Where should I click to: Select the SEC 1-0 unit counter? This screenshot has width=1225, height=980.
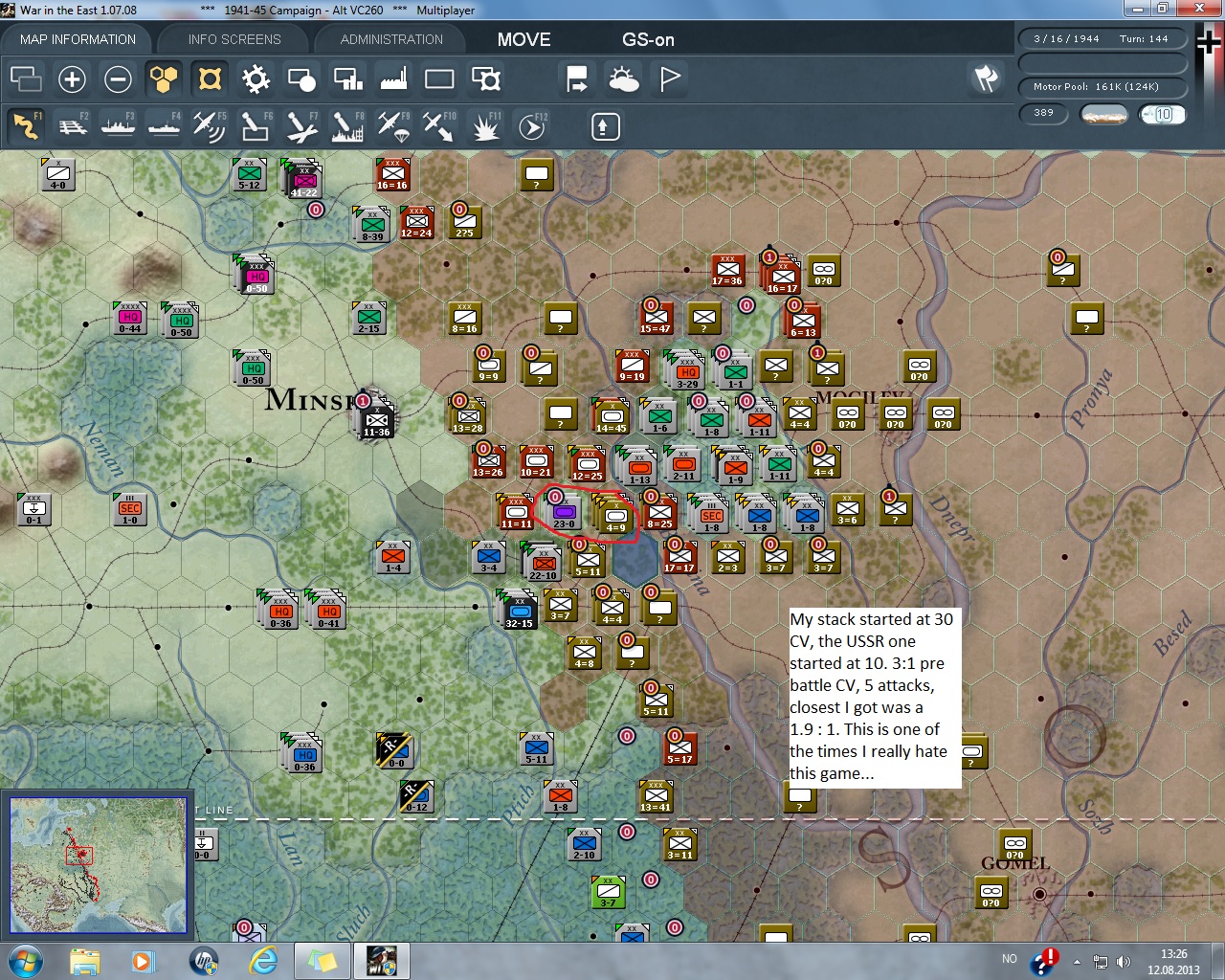point(129,509)
